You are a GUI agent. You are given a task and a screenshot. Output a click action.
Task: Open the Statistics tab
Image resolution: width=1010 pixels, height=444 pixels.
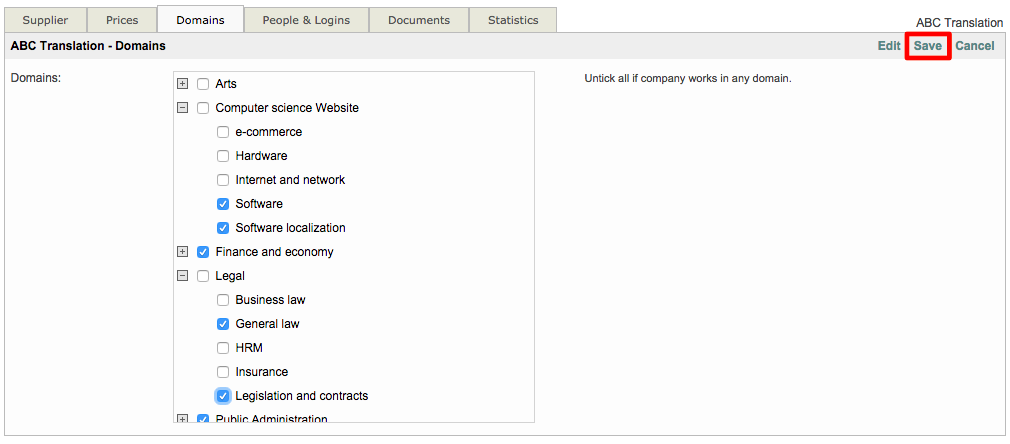point(513,20)
